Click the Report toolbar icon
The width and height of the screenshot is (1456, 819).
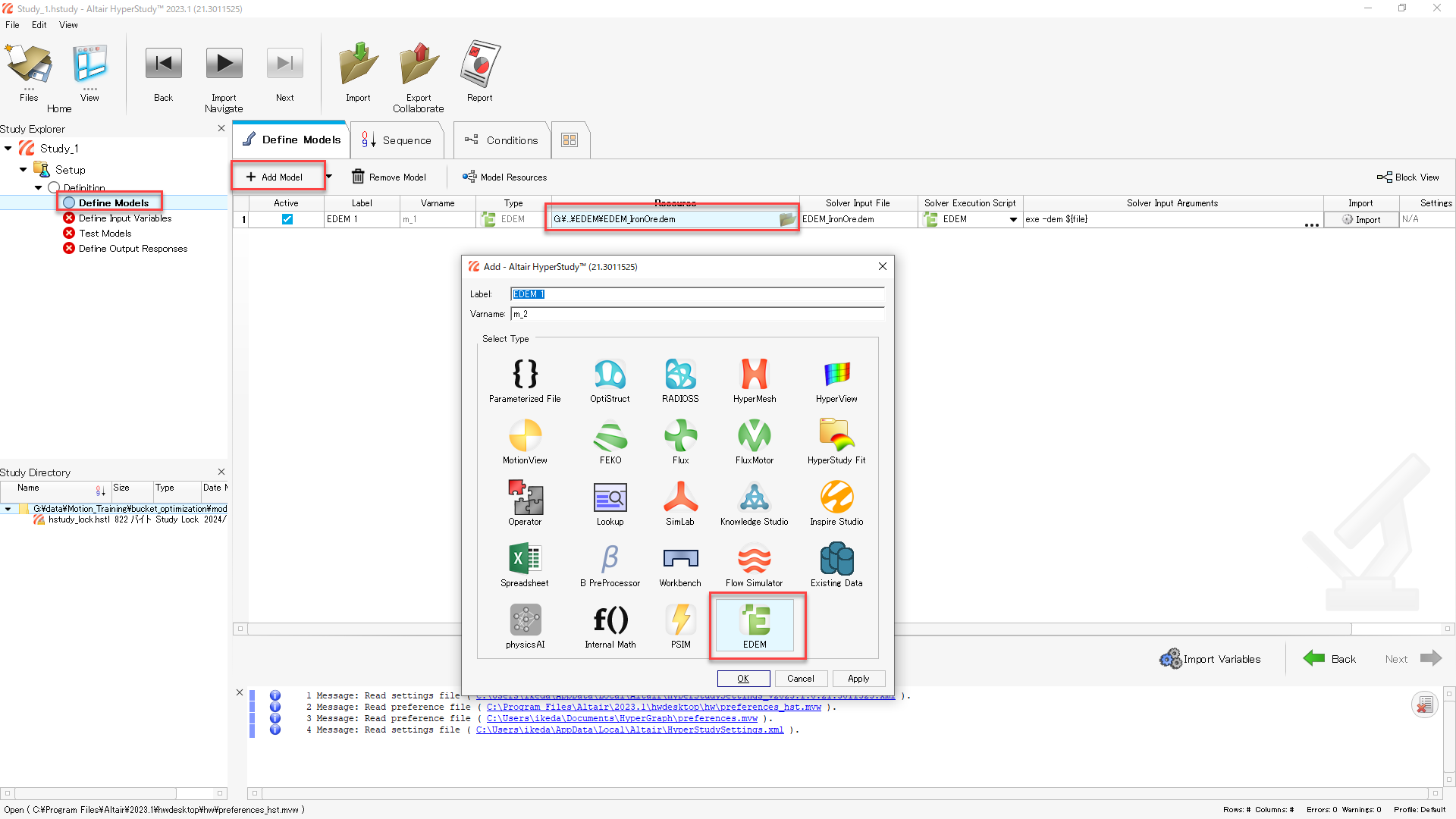click(479, 66)
